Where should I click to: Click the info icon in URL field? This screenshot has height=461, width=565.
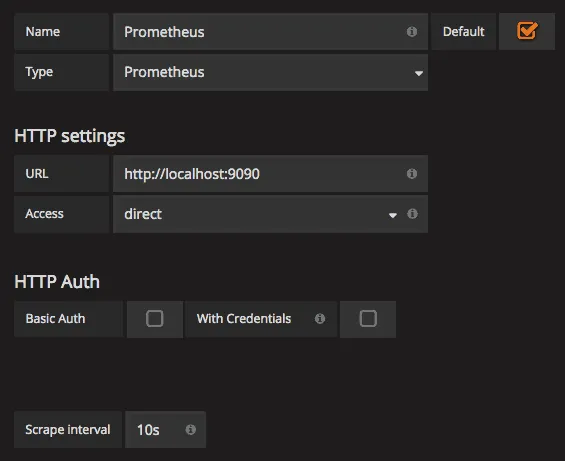coord(412,174)
